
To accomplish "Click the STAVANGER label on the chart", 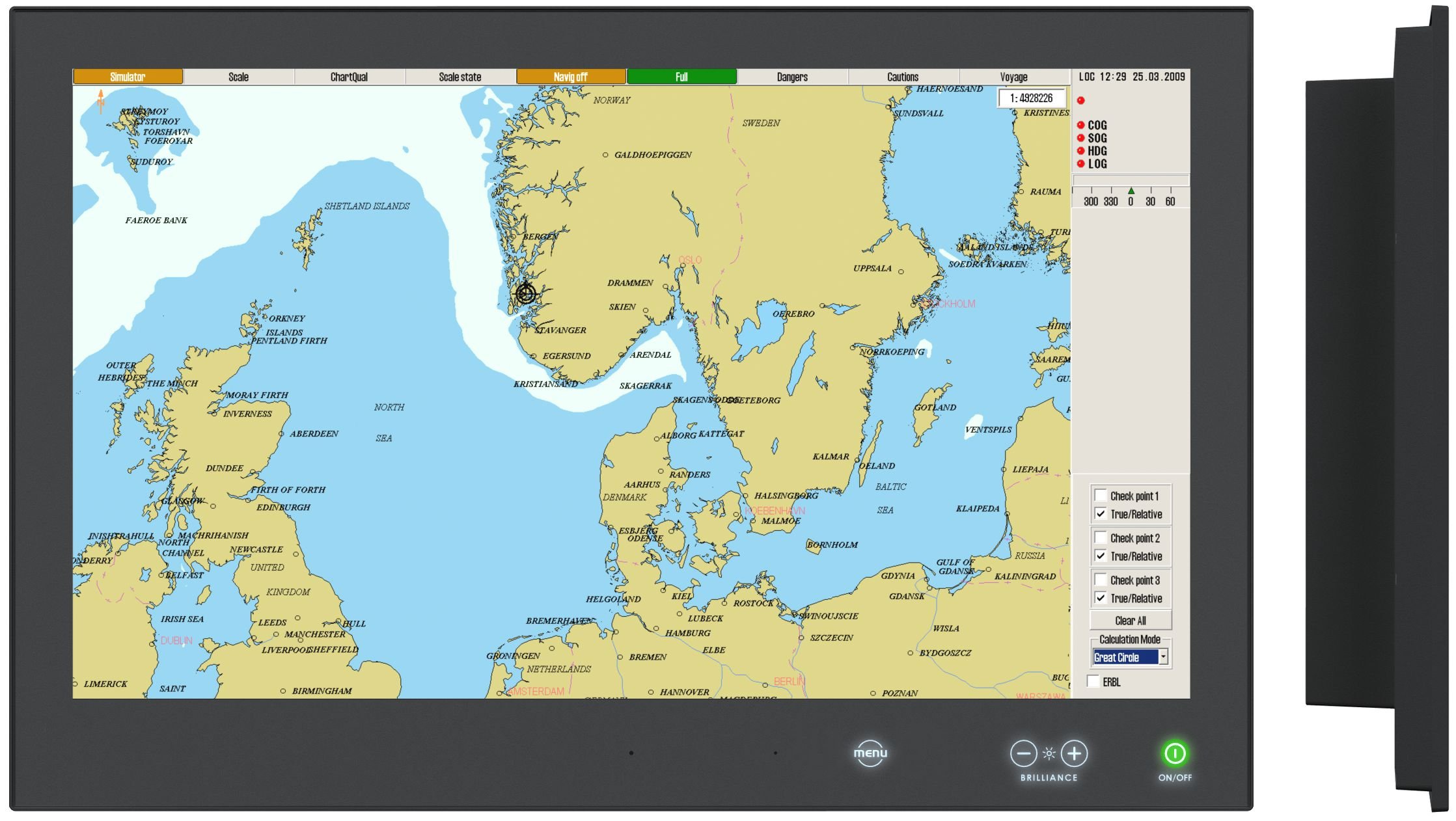I will 560,330.
